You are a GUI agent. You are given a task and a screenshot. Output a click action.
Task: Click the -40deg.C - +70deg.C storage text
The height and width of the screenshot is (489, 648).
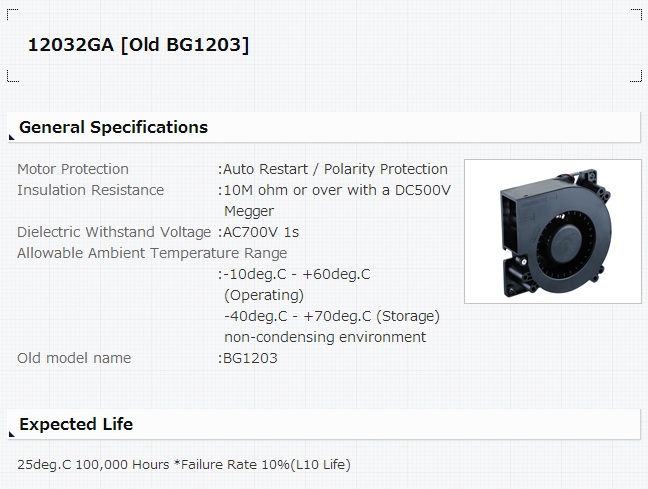point(332,316)
